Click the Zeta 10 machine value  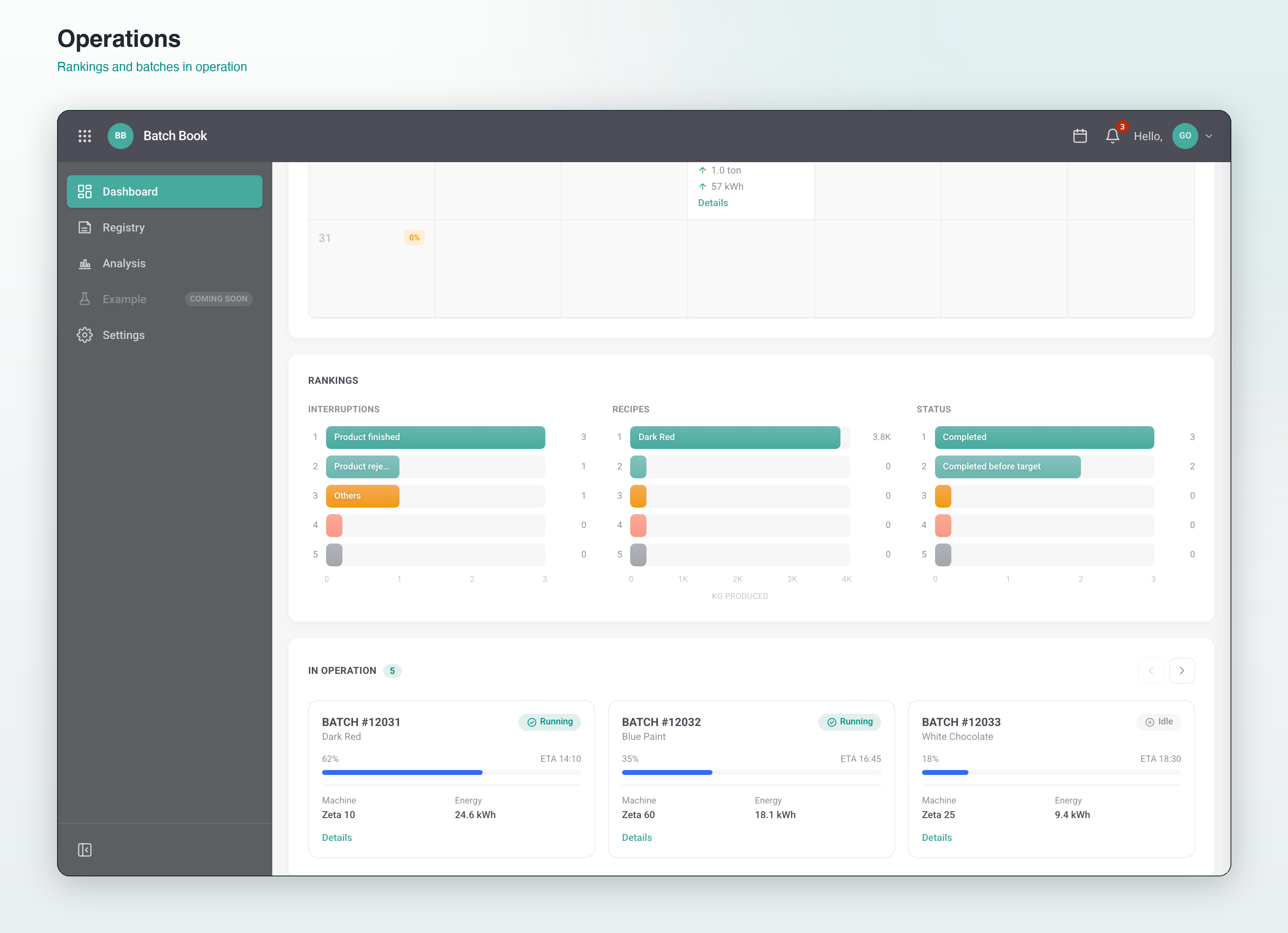point(338,814)
